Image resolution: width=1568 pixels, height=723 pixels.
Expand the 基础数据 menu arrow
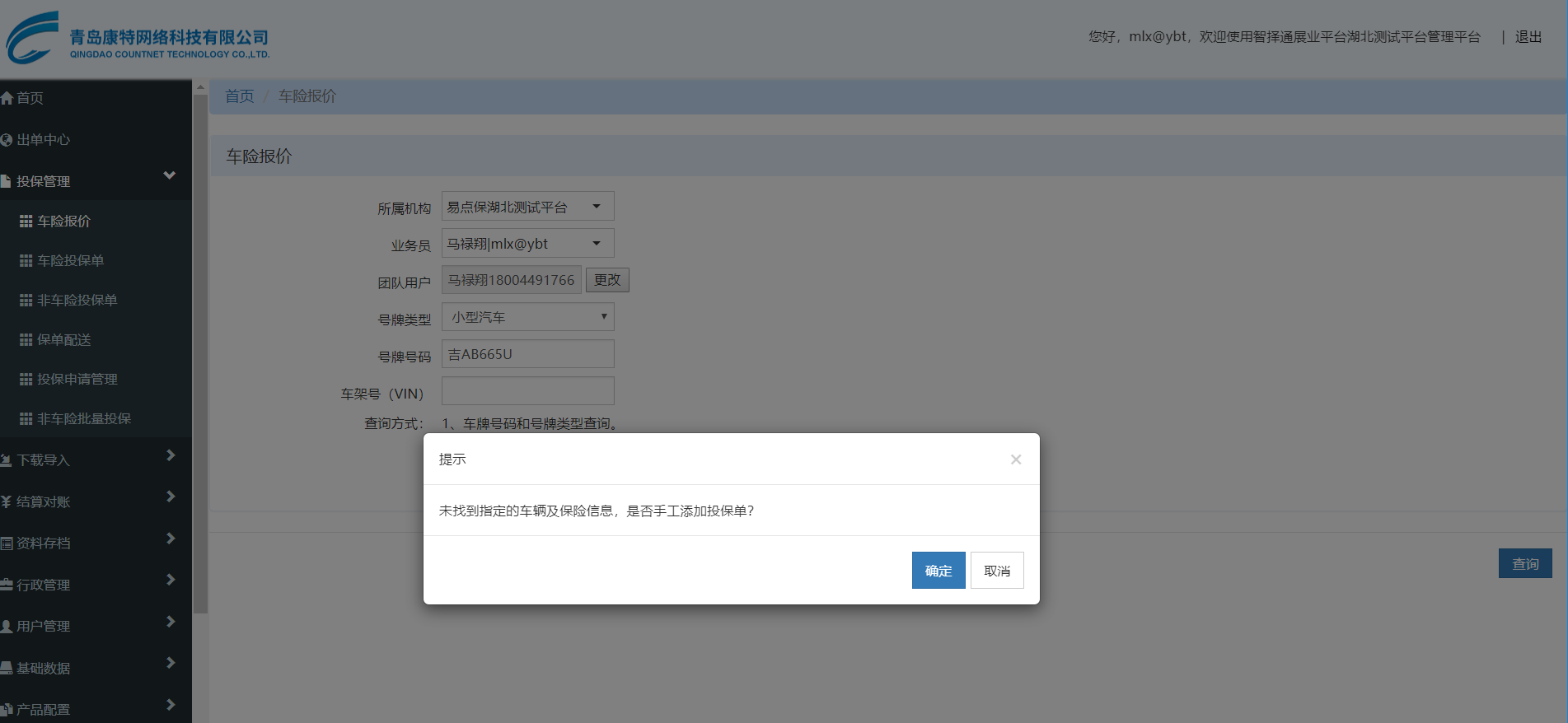(171, 663)
